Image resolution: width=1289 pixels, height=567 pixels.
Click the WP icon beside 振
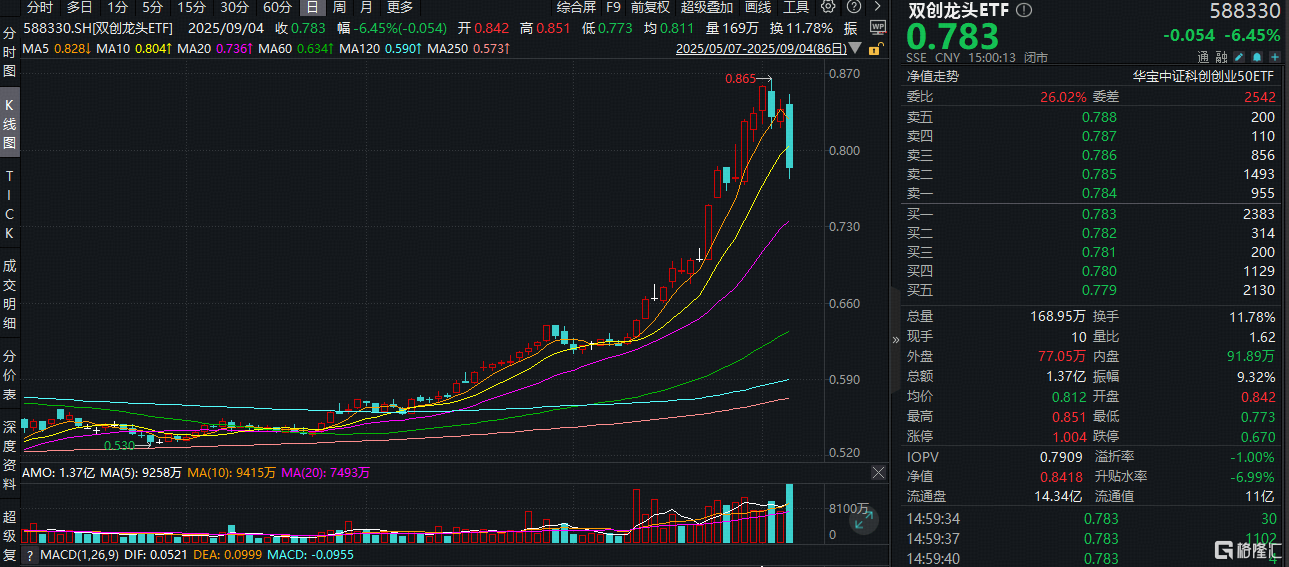(x=877, y=28)
